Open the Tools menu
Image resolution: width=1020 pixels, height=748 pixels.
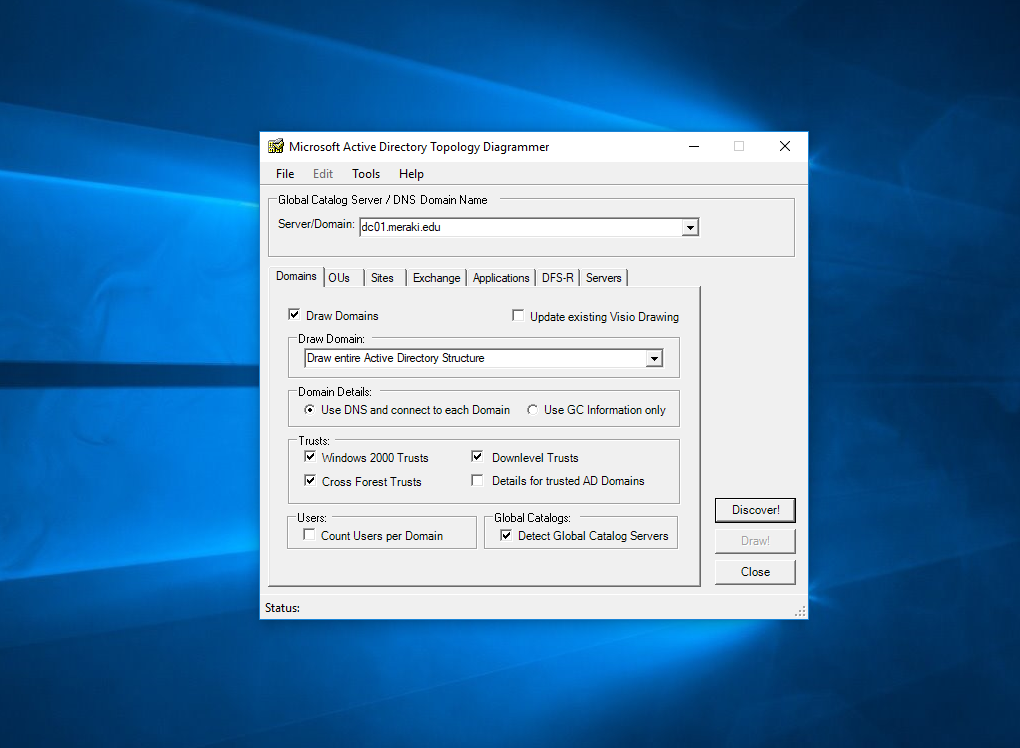coord(366,174)
